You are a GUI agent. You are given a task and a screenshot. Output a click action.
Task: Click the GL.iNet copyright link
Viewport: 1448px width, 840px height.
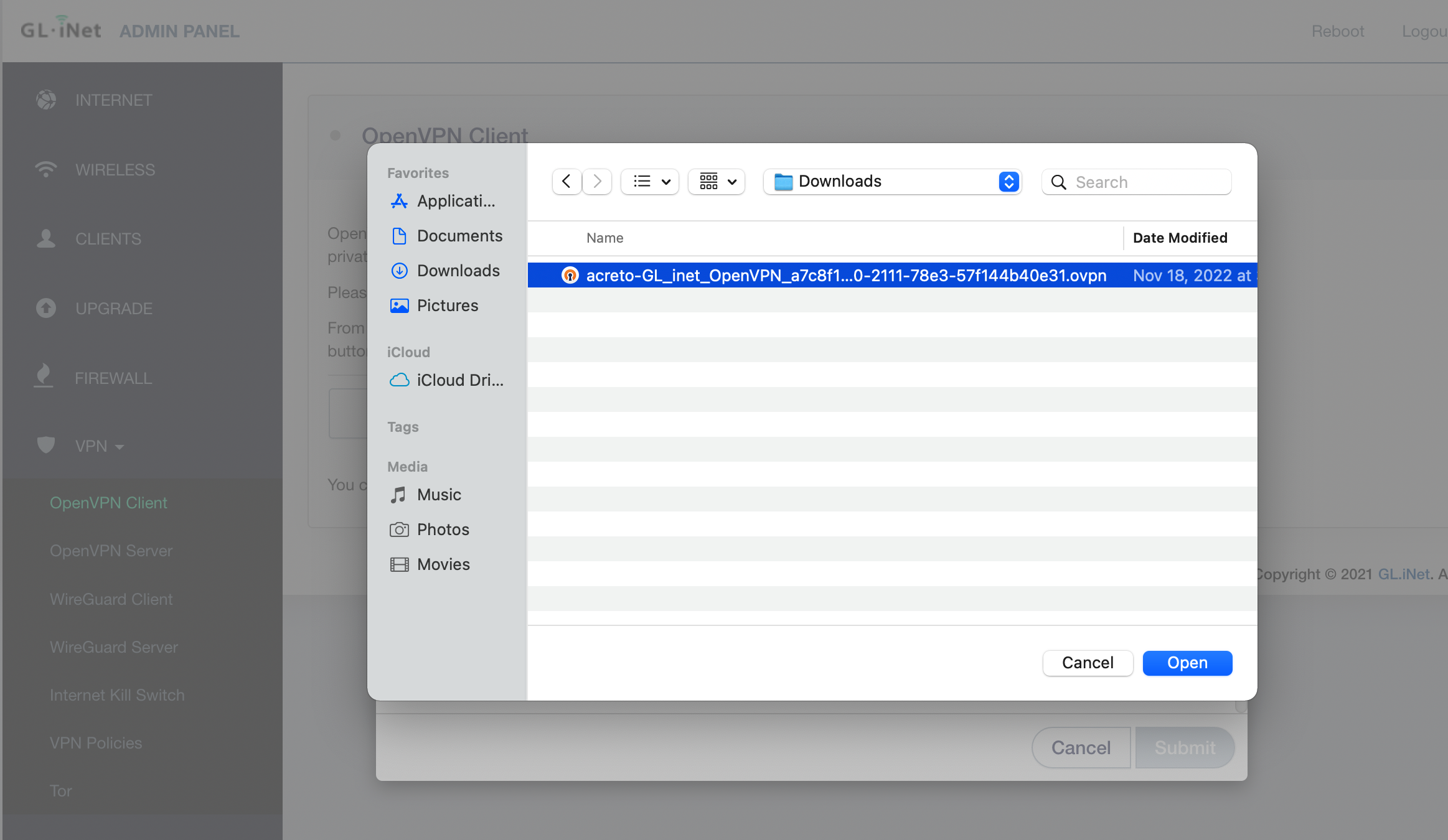[1403, 574]
